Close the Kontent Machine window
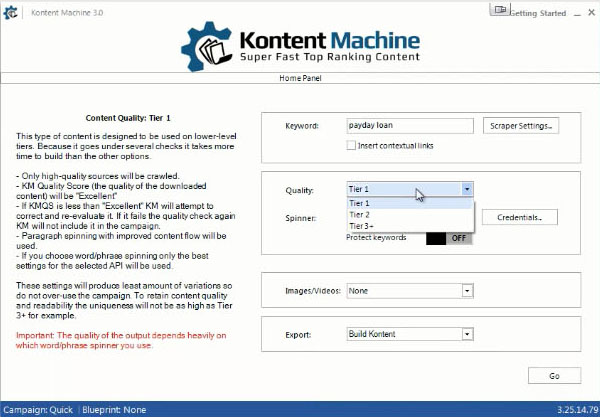The height and width of the screenshot is (417, 600). [592, 13]
